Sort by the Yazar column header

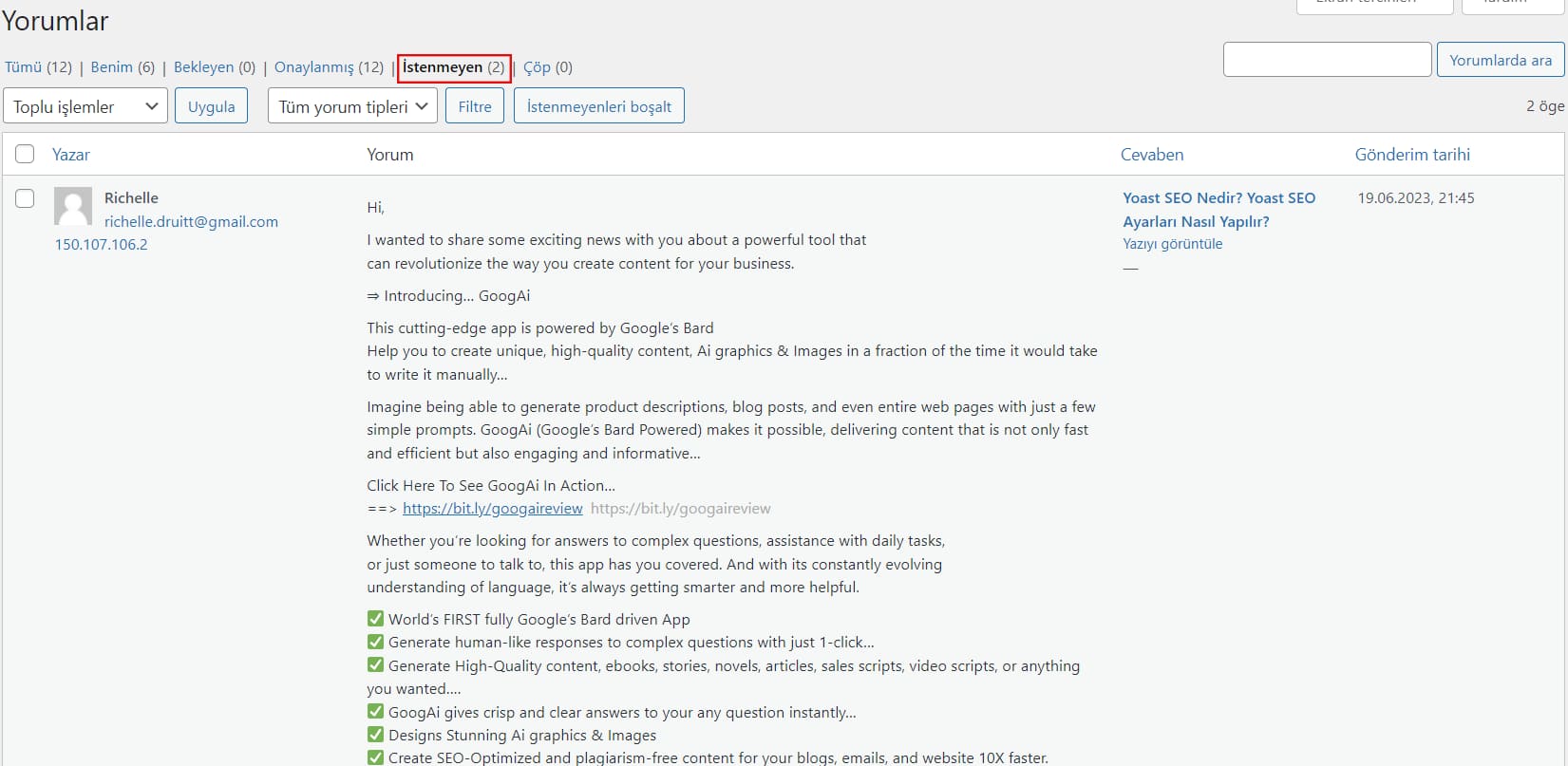pyautogui.click(x=71, y=154)
